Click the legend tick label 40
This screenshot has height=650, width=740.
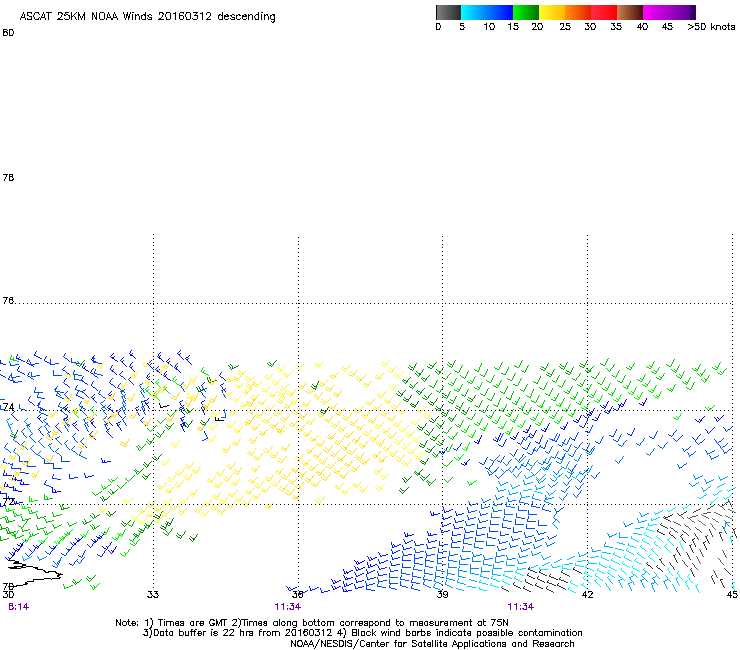(642, 27)
